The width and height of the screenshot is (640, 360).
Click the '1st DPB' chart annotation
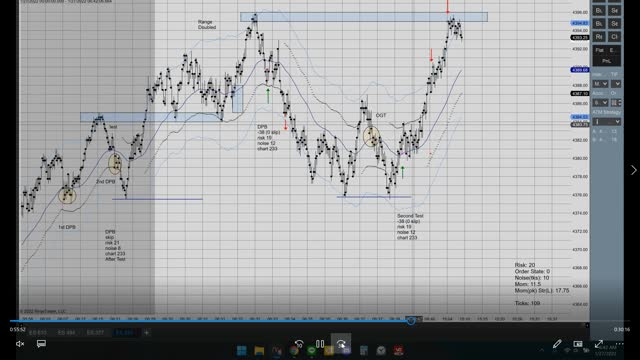67,227
